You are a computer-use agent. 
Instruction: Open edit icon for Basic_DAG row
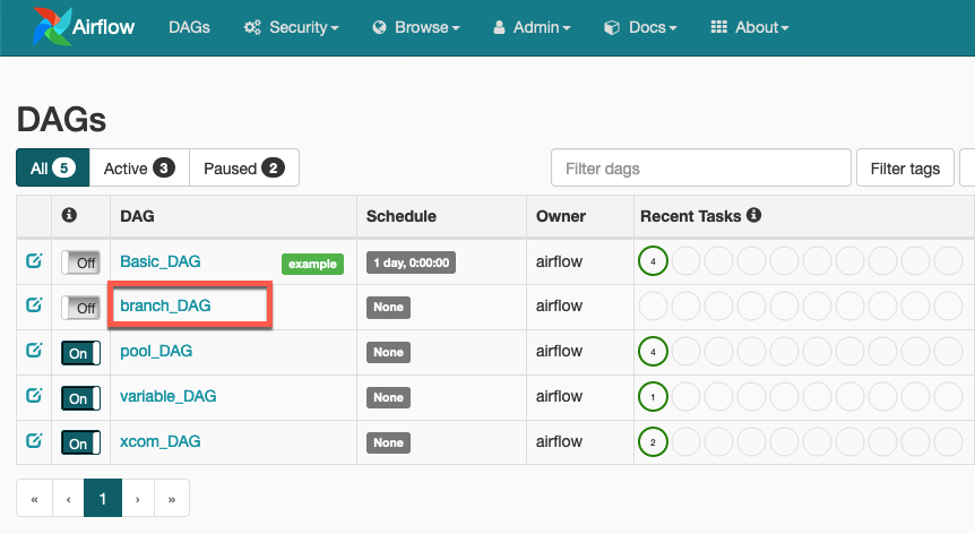pyautogui.click(x=34, y=261)
